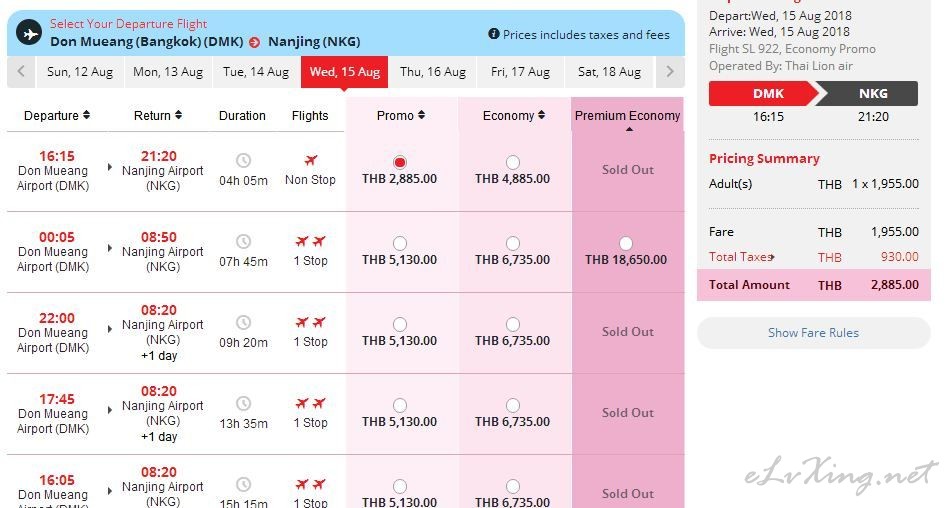
Task: Sort flights by Promo price column
Action: pyautogui.click(x=400, y=116)
